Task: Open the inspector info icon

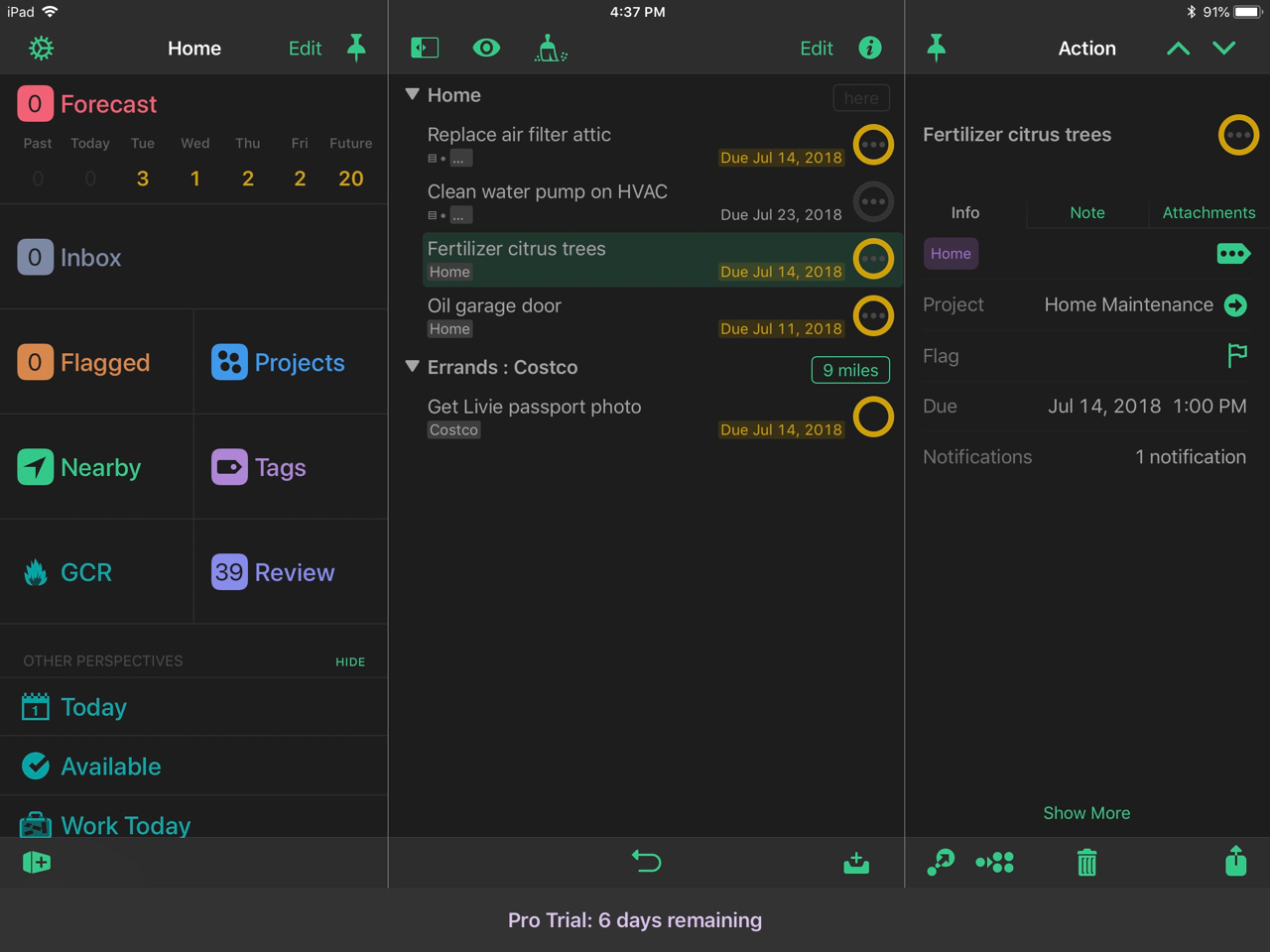Action: point(870,48)
